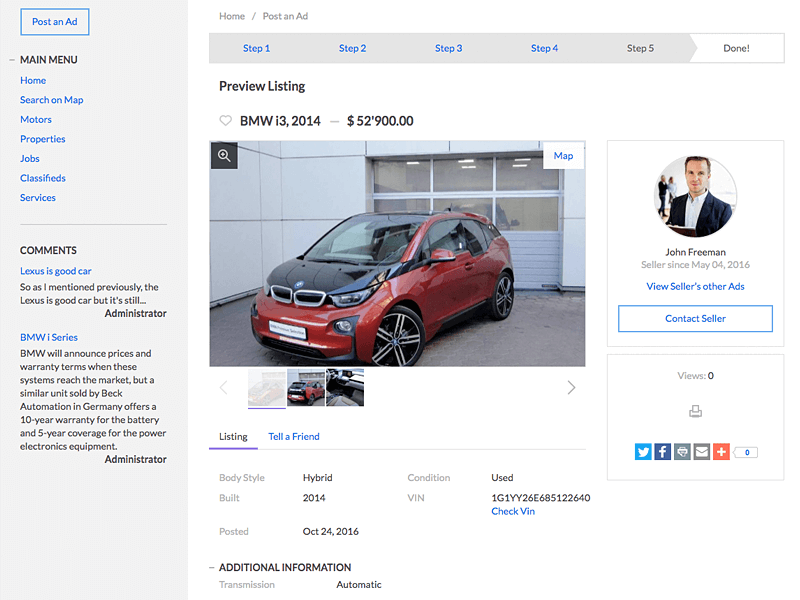Image resolution: width=800 pixels, height=600 pixels.
Task: Share the listing on Facebook
Action: [662, 452]
